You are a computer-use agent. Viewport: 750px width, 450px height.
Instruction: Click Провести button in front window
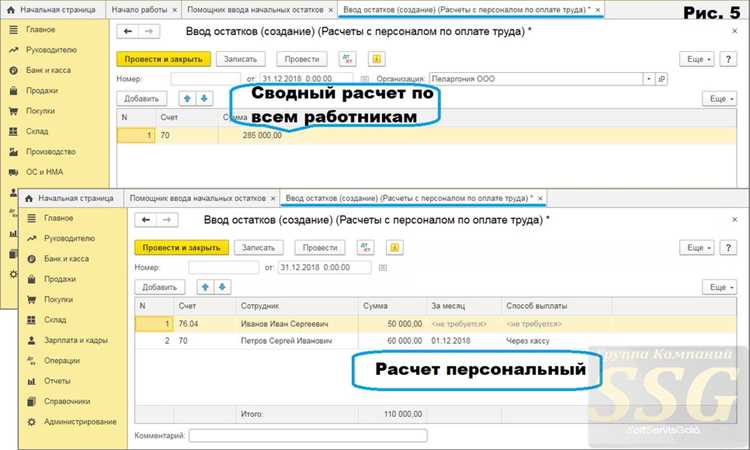pyautogui.click(x=320, y=247)
